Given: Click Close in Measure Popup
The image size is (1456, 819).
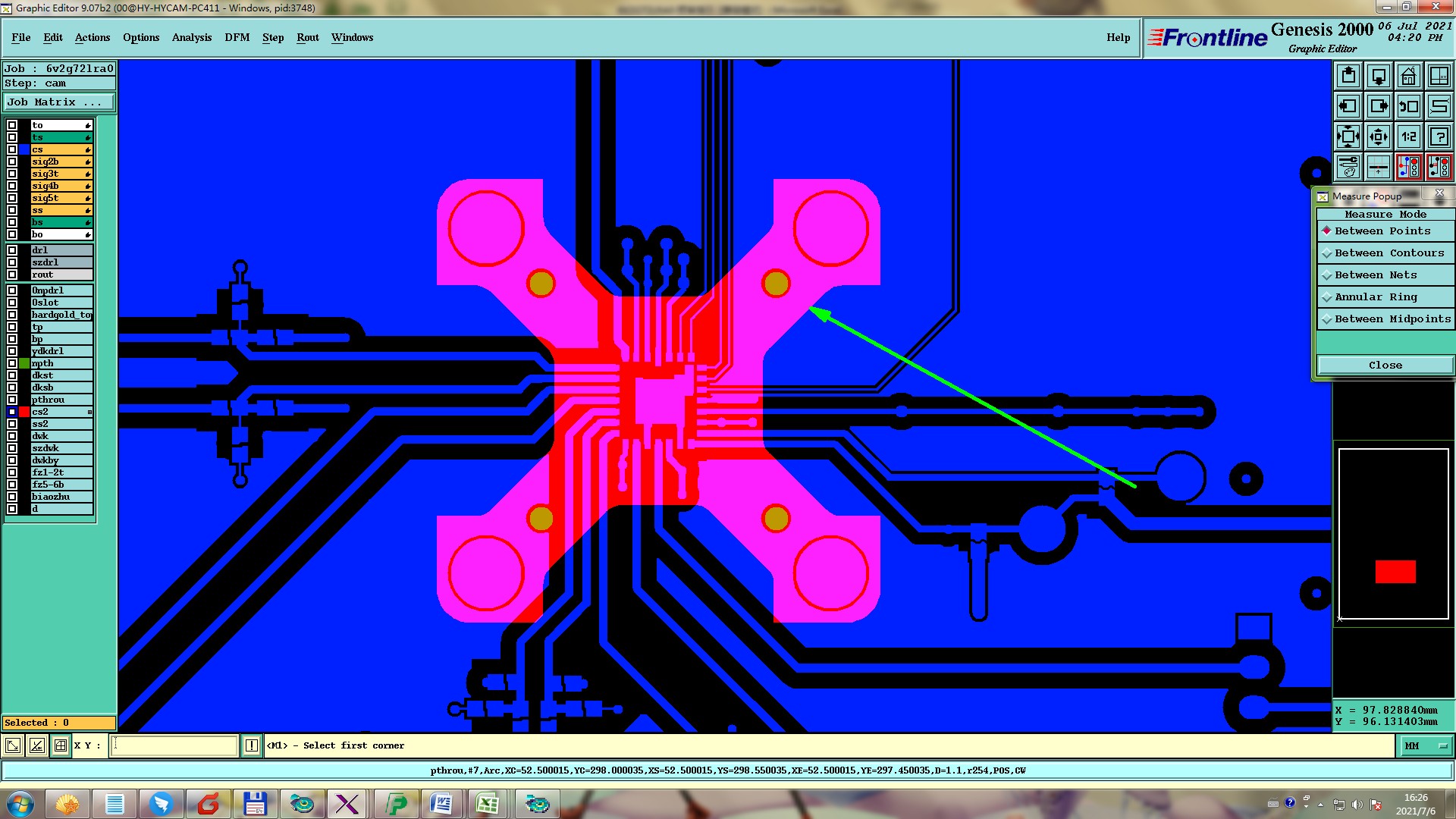Looking at the screenshot, I should (1385, 366).
